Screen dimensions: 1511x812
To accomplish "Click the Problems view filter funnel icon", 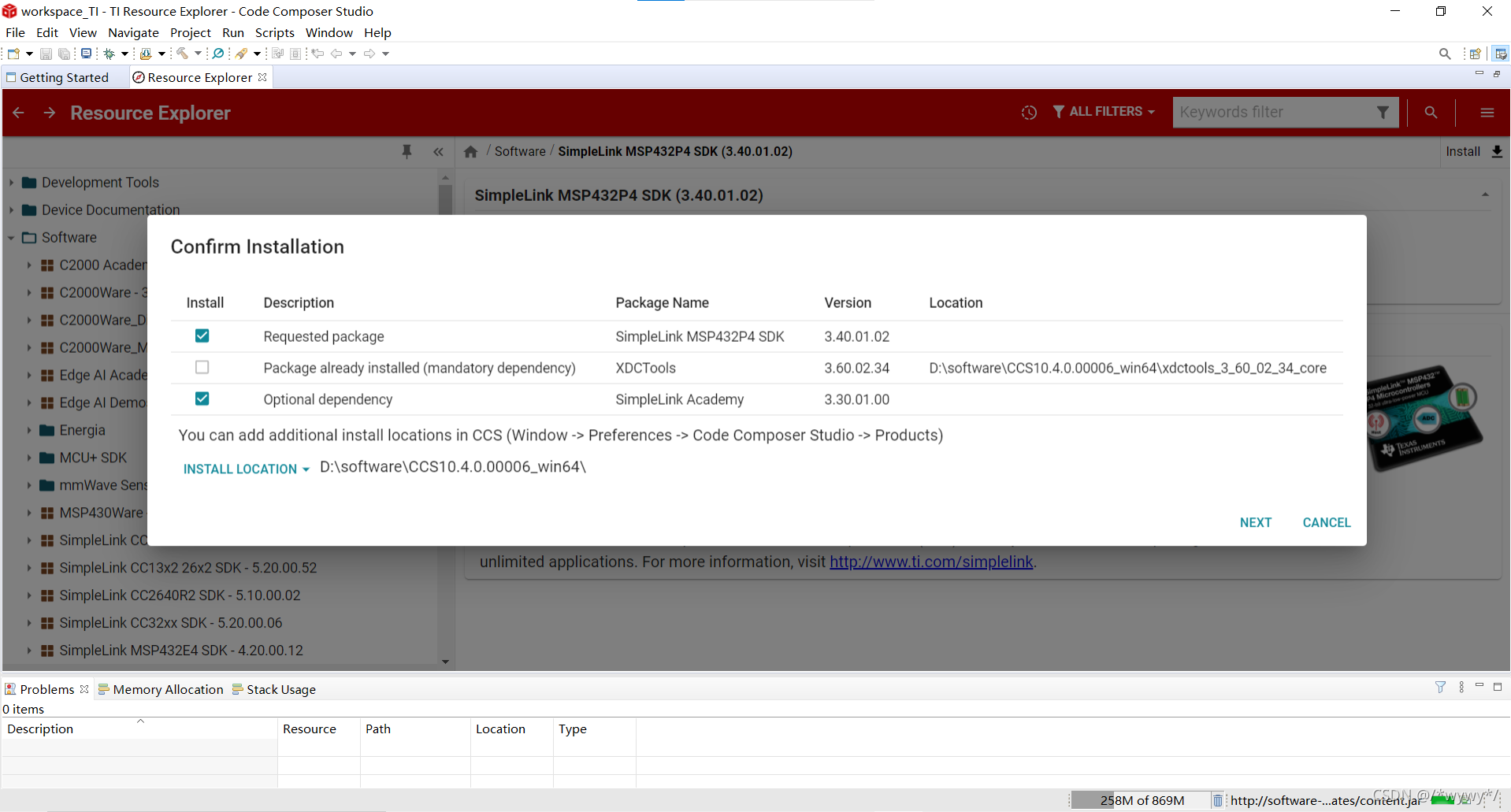I will (1440, 688).
